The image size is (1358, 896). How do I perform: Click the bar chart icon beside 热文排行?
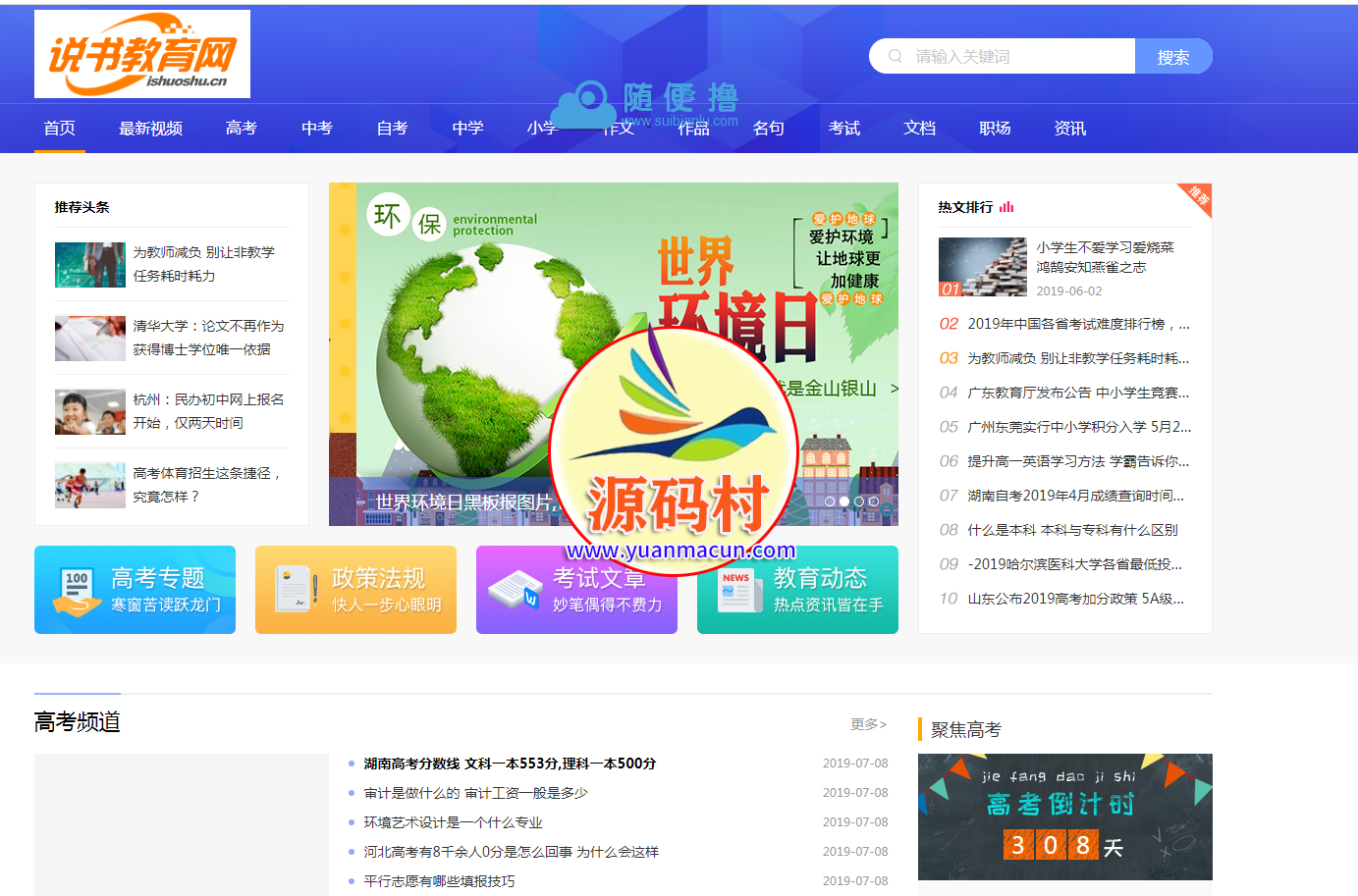click(x=1006, y=207)
